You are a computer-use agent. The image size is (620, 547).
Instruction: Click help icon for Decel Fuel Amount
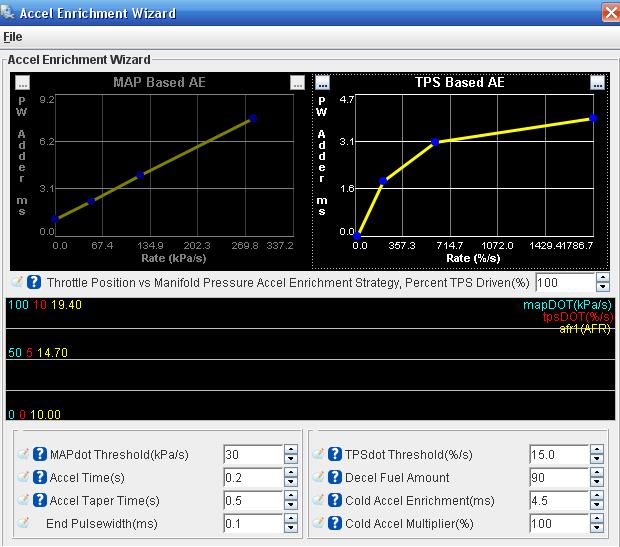pos(335,477)
